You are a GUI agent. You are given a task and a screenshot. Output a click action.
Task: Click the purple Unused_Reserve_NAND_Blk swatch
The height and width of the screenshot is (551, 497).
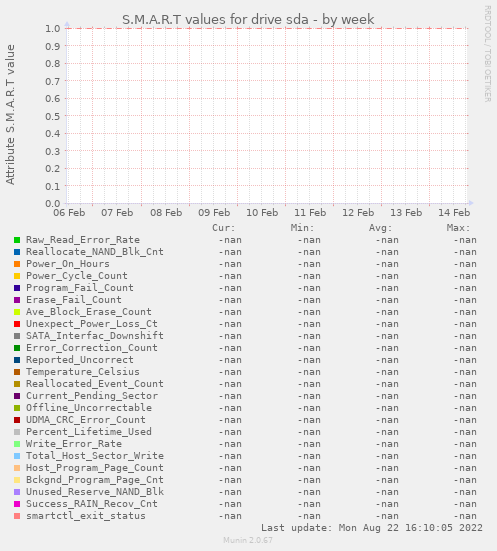(17, 492)
